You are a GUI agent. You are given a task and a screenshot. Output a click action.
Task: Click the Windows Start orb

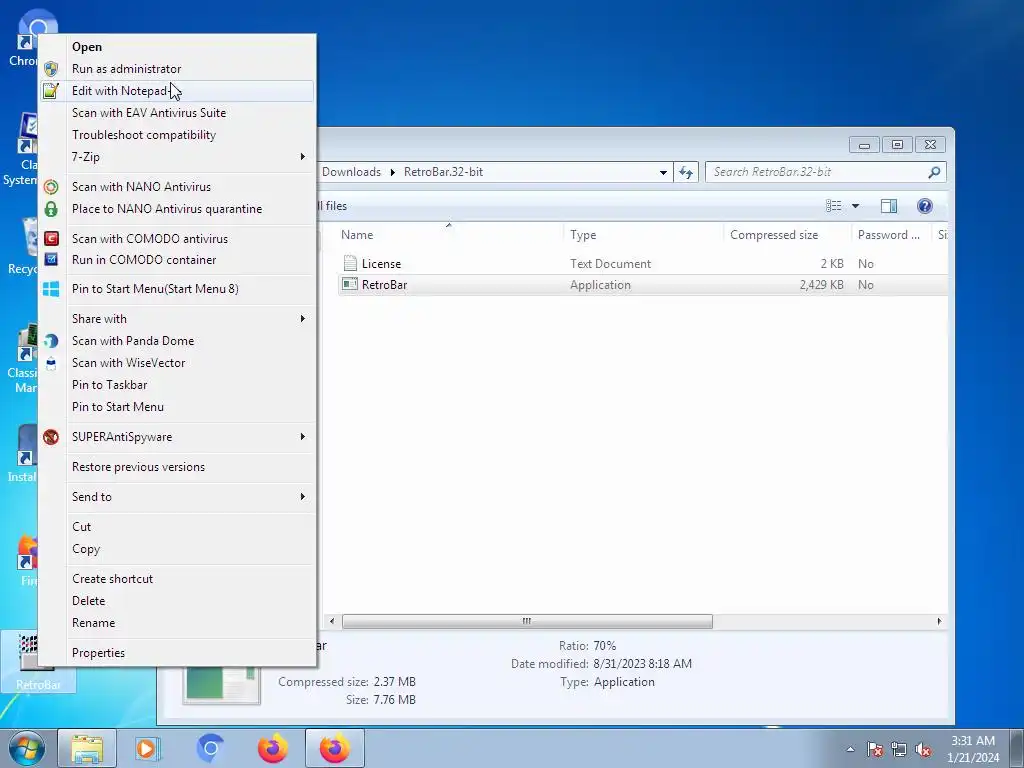[27, 748]
